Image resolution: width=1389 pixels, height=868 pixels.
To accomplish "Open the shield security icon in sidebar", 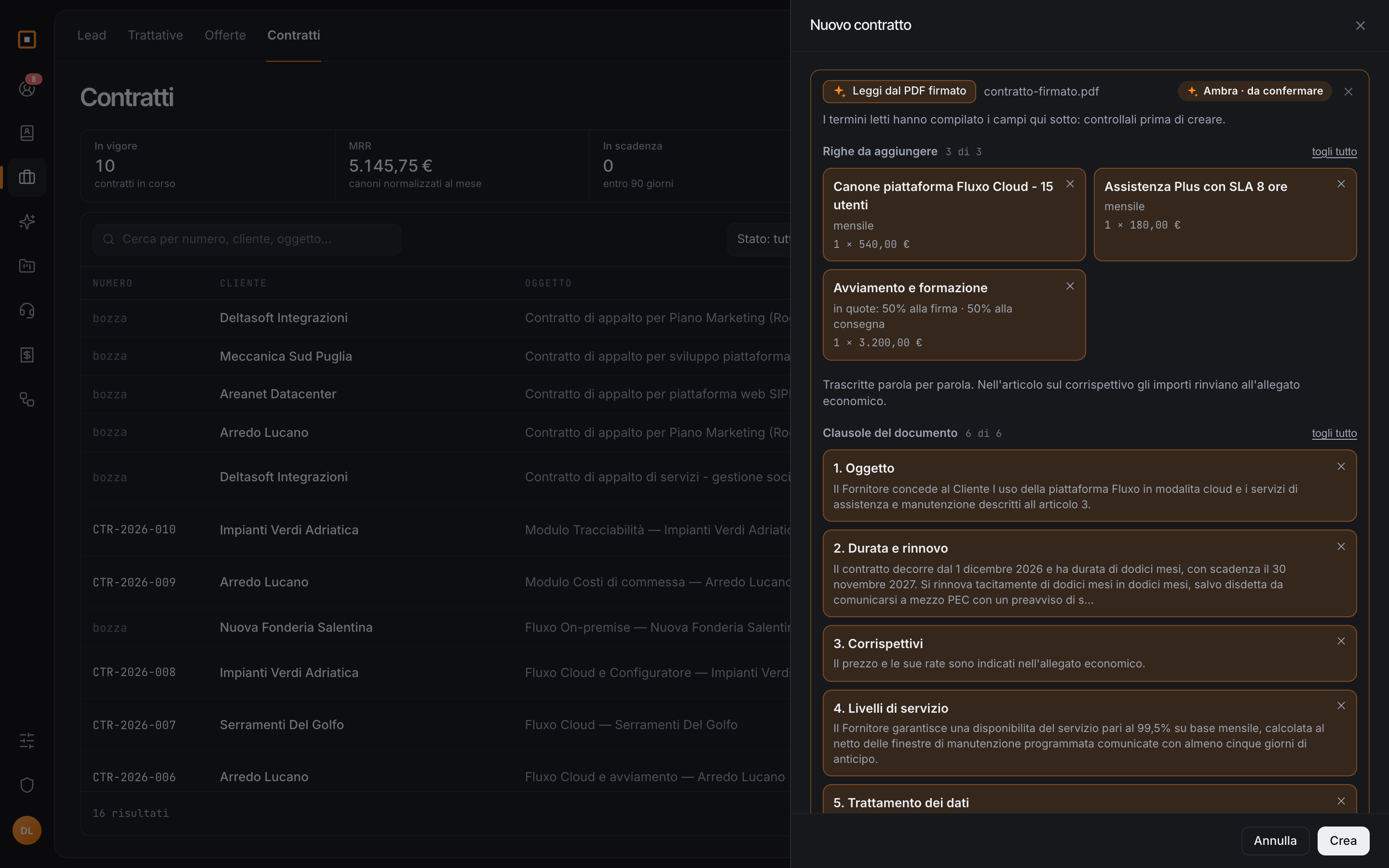I will pyautogui.click(x=27, y=785).
